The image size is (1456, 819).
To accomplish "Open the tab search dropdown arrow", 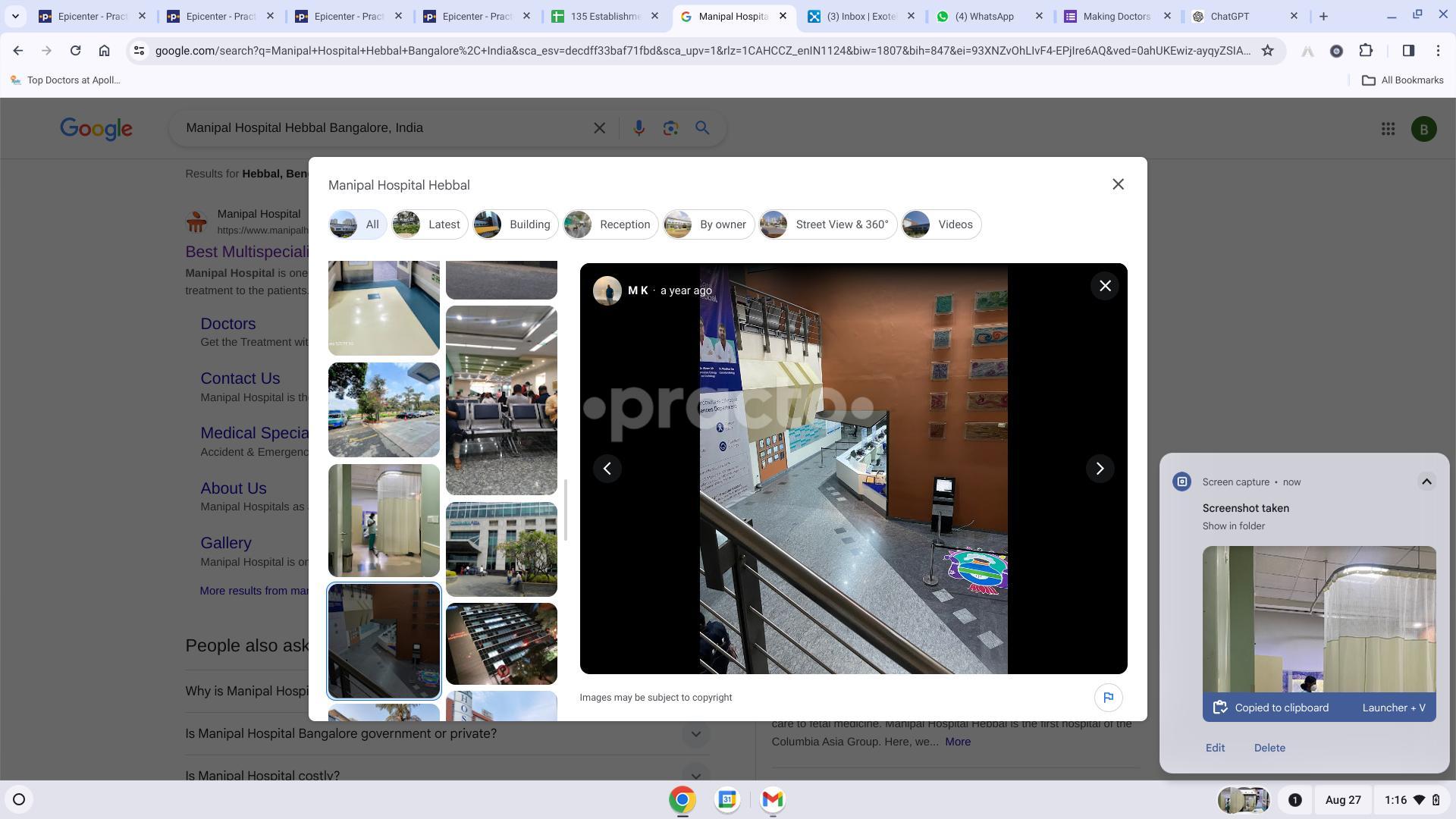I will click(x=15, y=16).
